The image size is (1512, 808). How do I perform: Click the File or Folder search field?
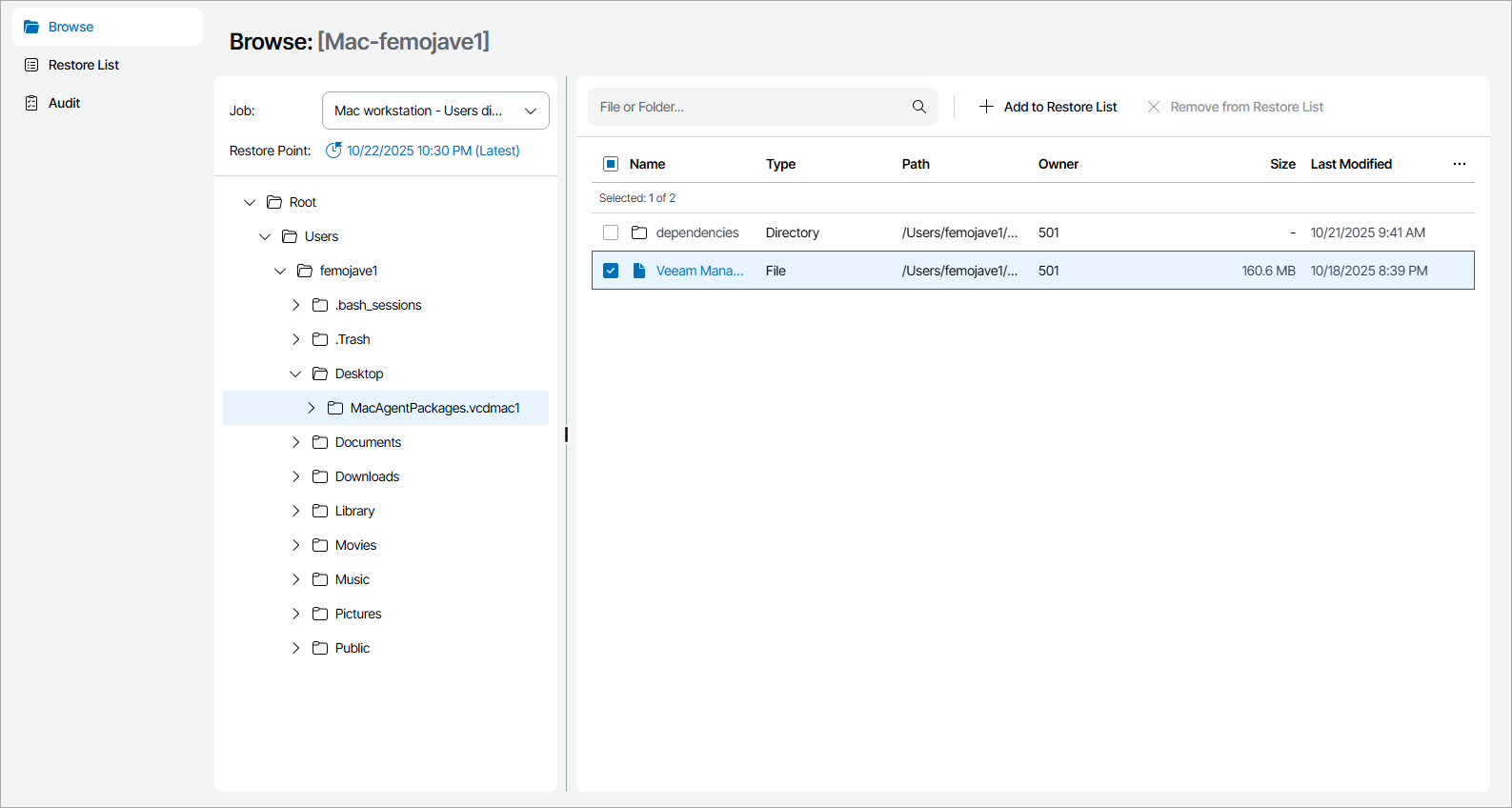tap(748, 107)
